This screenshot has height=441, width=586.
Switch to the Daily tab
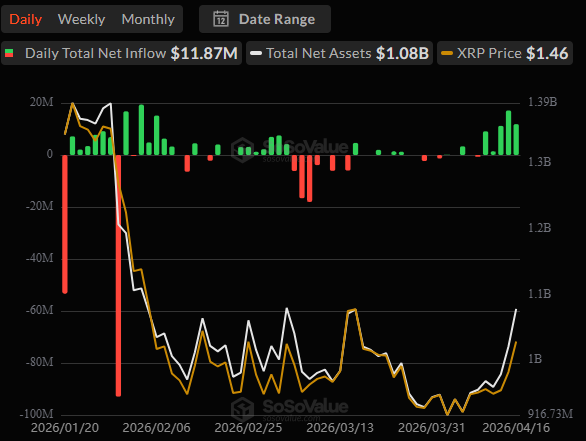coord(25,19)
